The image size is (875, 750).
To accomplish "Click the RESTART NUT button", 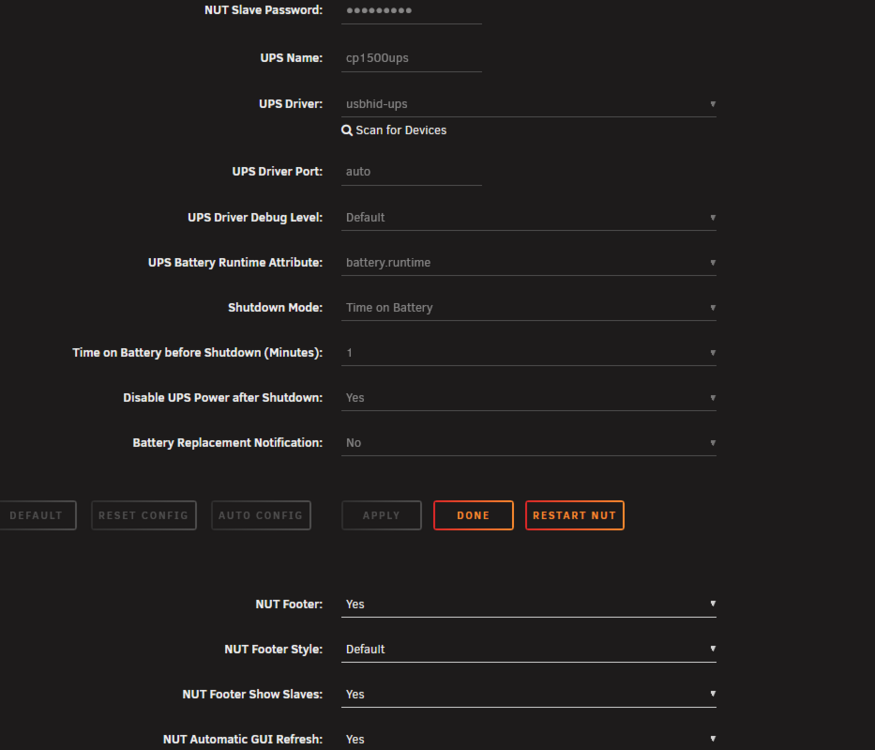I will pos(575,515).
